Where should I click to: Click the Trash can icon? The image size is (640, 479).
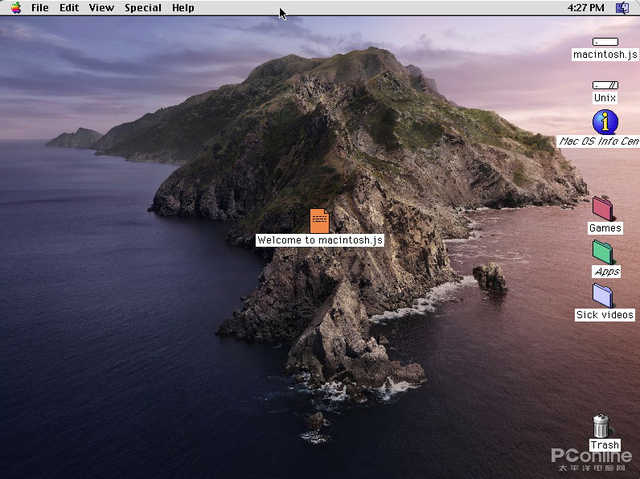601,426
